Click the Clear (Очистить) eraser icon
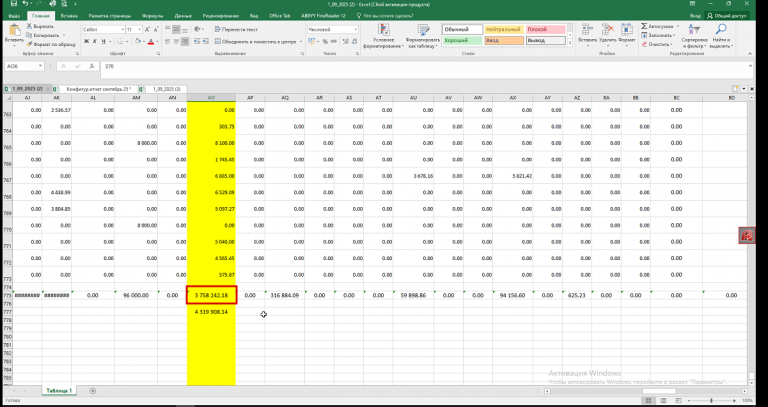The image size is (768, 407). pyautogui.click(x=645, y=44)
